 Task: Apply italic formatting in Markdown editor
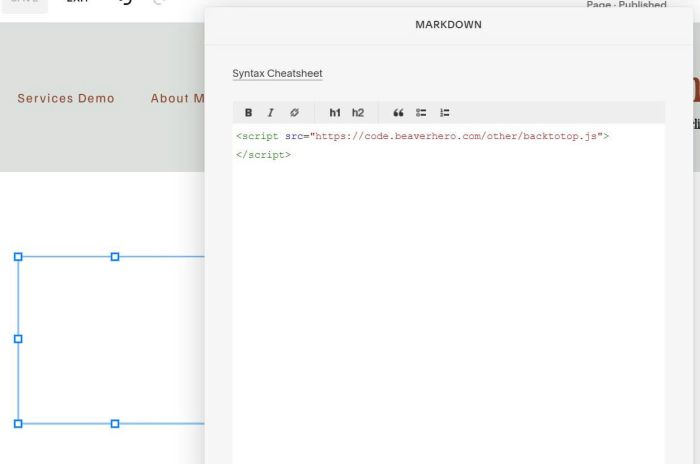(270, 113)
